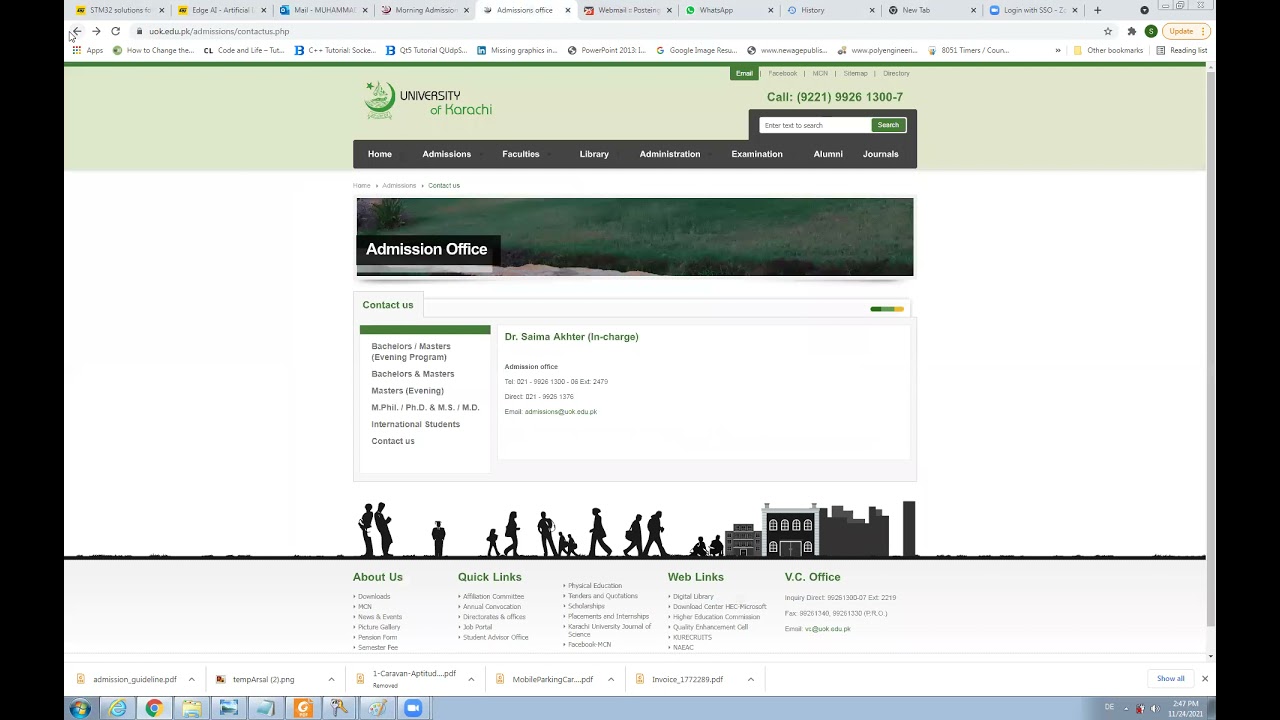Select the Contact us tab heading

[388, 305]
